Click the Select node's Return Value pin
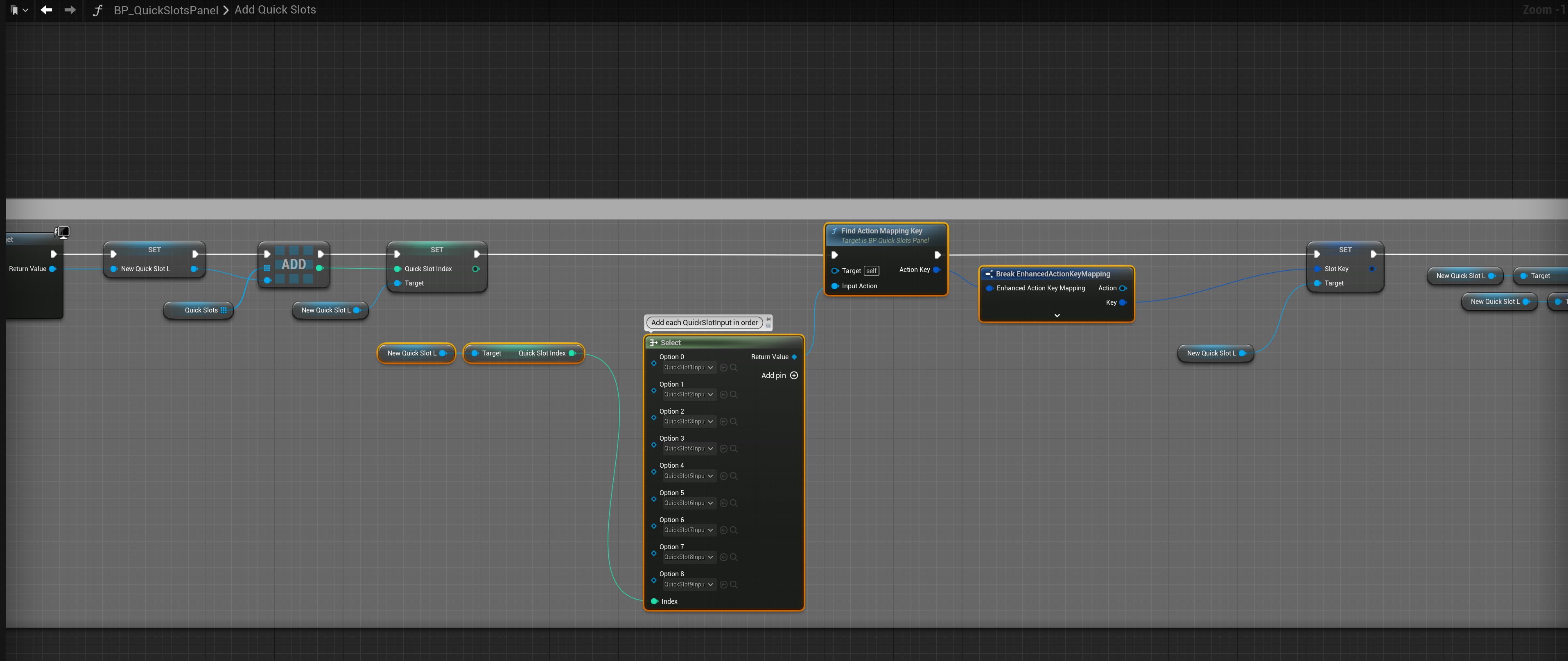The height and width of the screenshot is (661, 1568). 794,357
